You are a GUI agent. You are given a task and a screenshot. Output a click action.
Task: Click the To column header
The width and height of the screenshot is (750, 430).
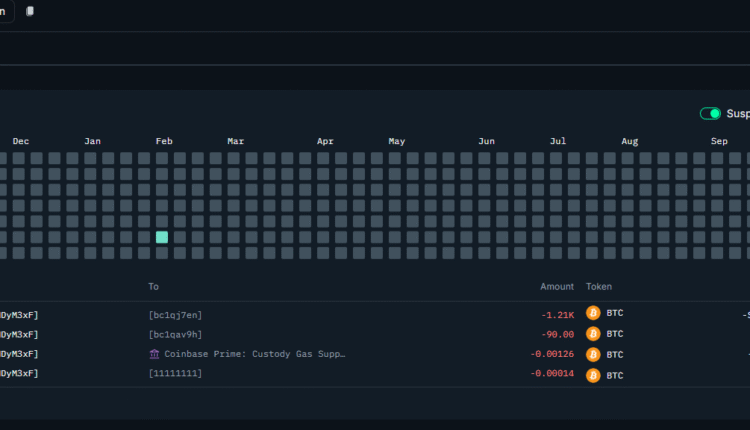pos(153,287)
